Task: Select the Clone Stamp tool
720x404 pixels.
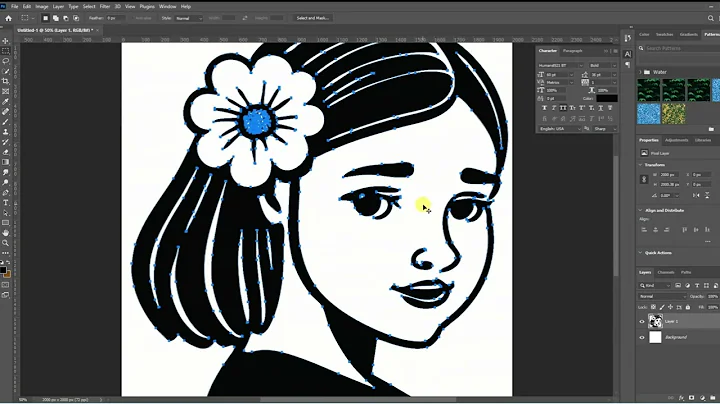Action: tap(6, 132)
